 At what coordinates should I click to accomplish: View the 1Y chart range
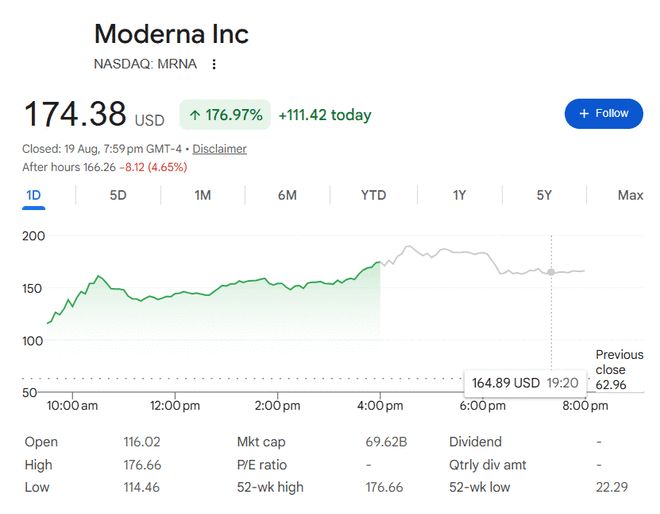pos(459,195)
